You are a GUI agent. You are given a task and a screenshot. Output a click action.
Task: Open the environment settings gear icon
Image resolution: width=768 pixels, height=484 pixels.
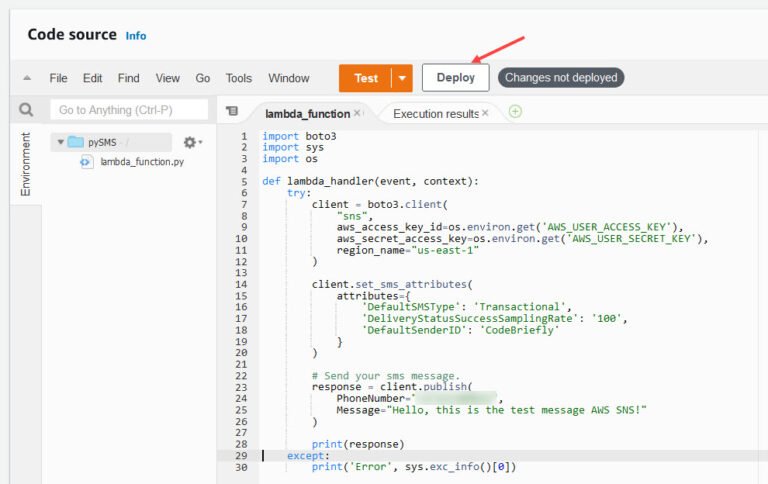coord(190,143)
